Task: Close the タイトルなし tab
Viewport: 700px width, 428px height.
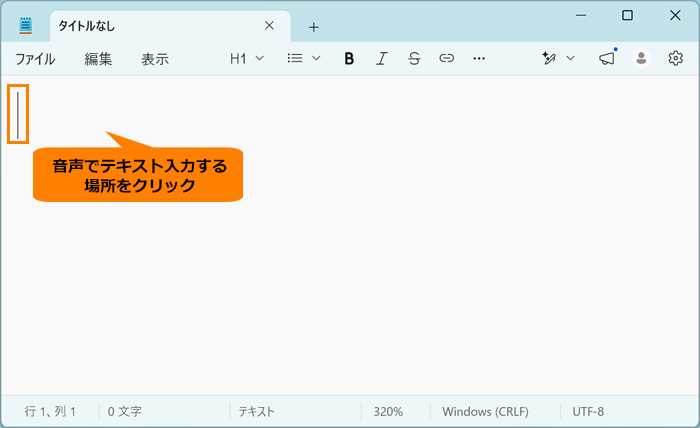Action: pyautogui.click(x=269, y=25)
